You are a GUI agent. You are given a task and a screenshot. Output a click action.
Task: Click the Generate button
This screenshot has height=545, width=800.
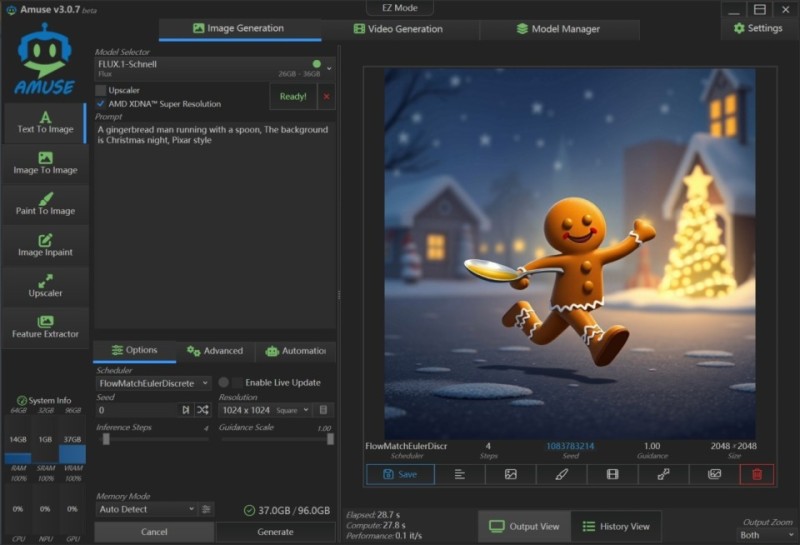(x=275, y=532)
